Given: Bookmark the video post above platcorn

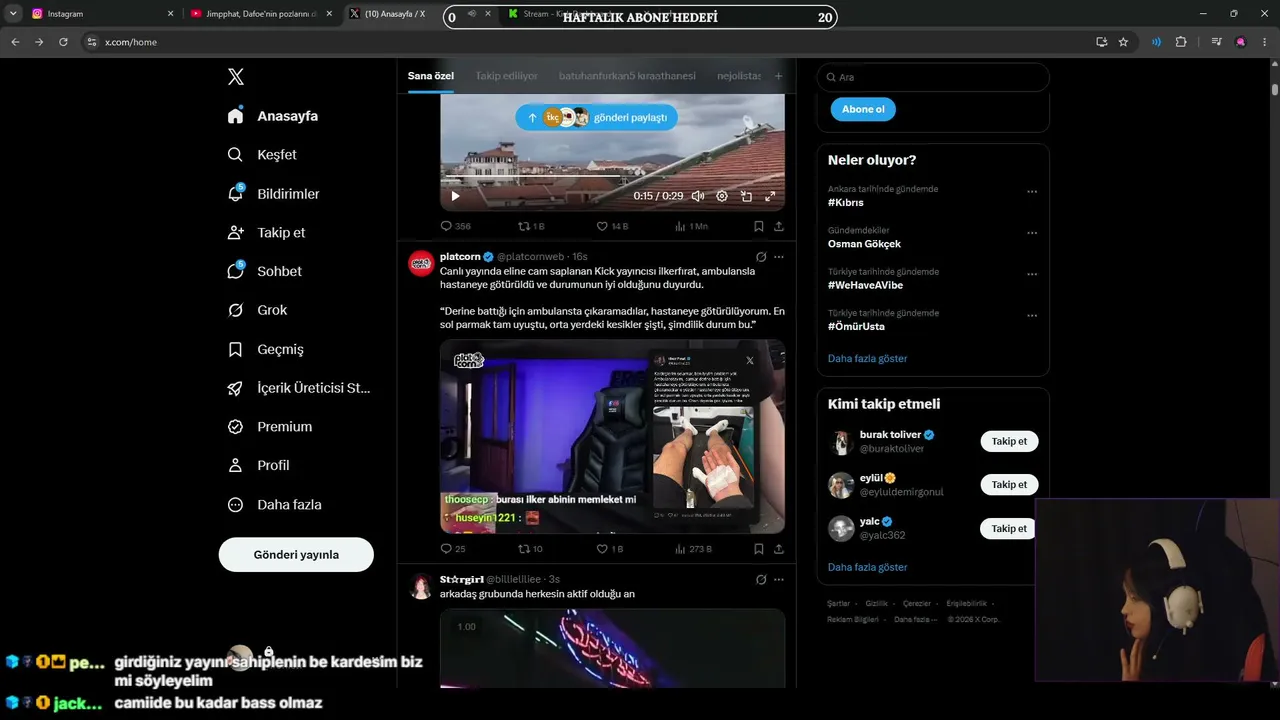Looking at the screenshot, I should (759, 227).
